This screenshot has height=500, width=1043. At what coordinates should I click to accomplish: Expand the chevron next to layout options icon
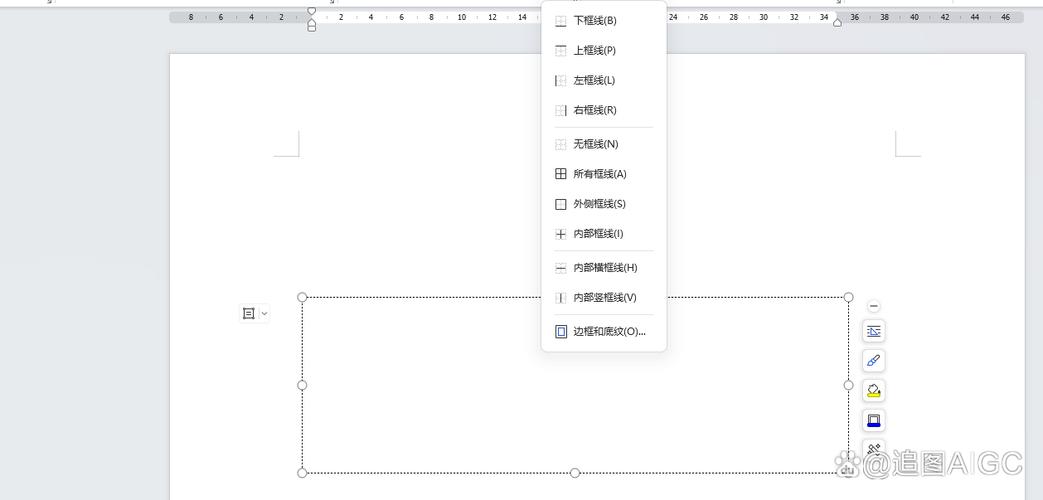[x=264, y=313]
